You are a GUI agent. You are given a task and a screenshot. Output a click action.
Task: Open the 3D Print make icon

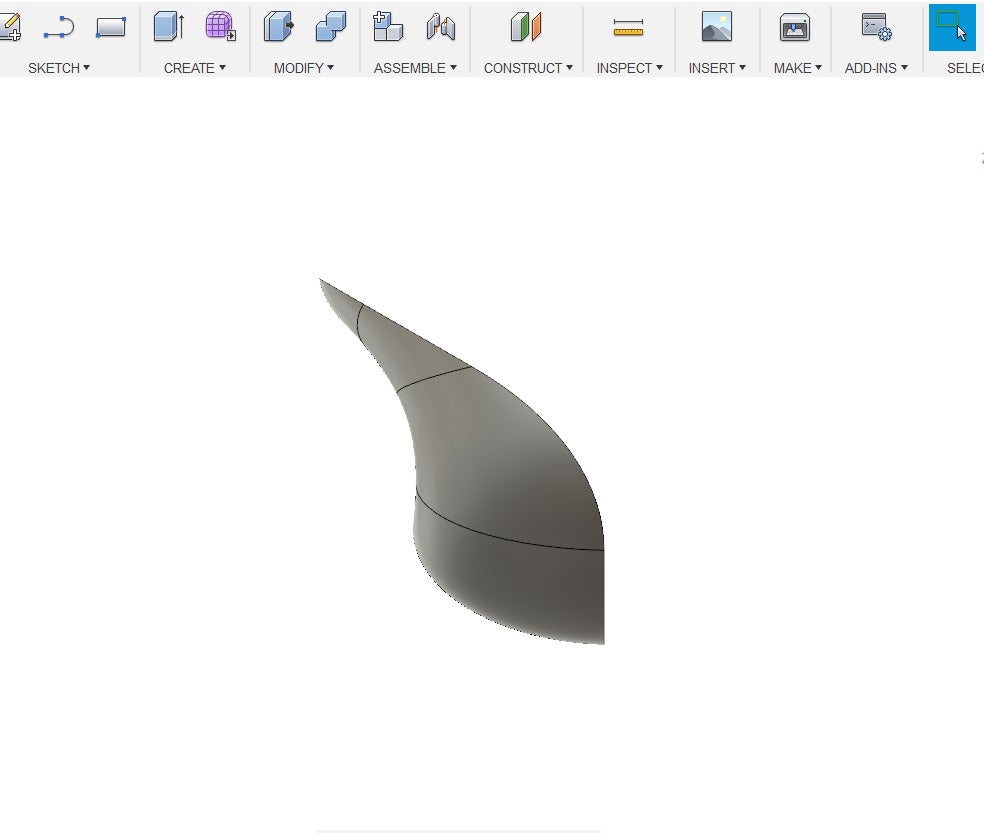tap(794, 28)
